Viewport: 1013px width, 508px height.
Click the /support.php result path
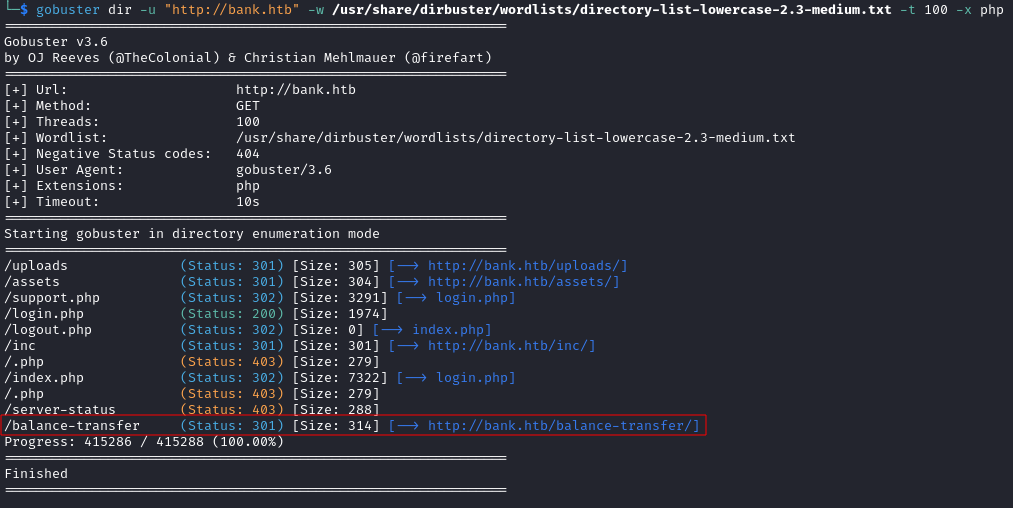[52, 298]
